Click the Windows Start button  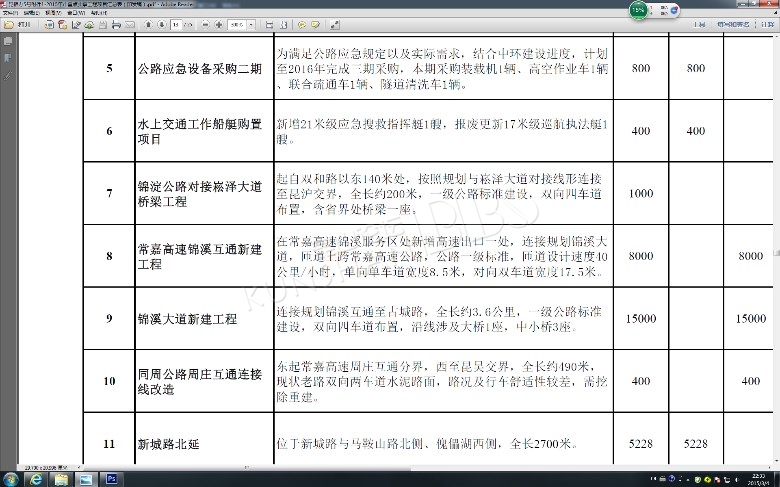click(9, 479)
